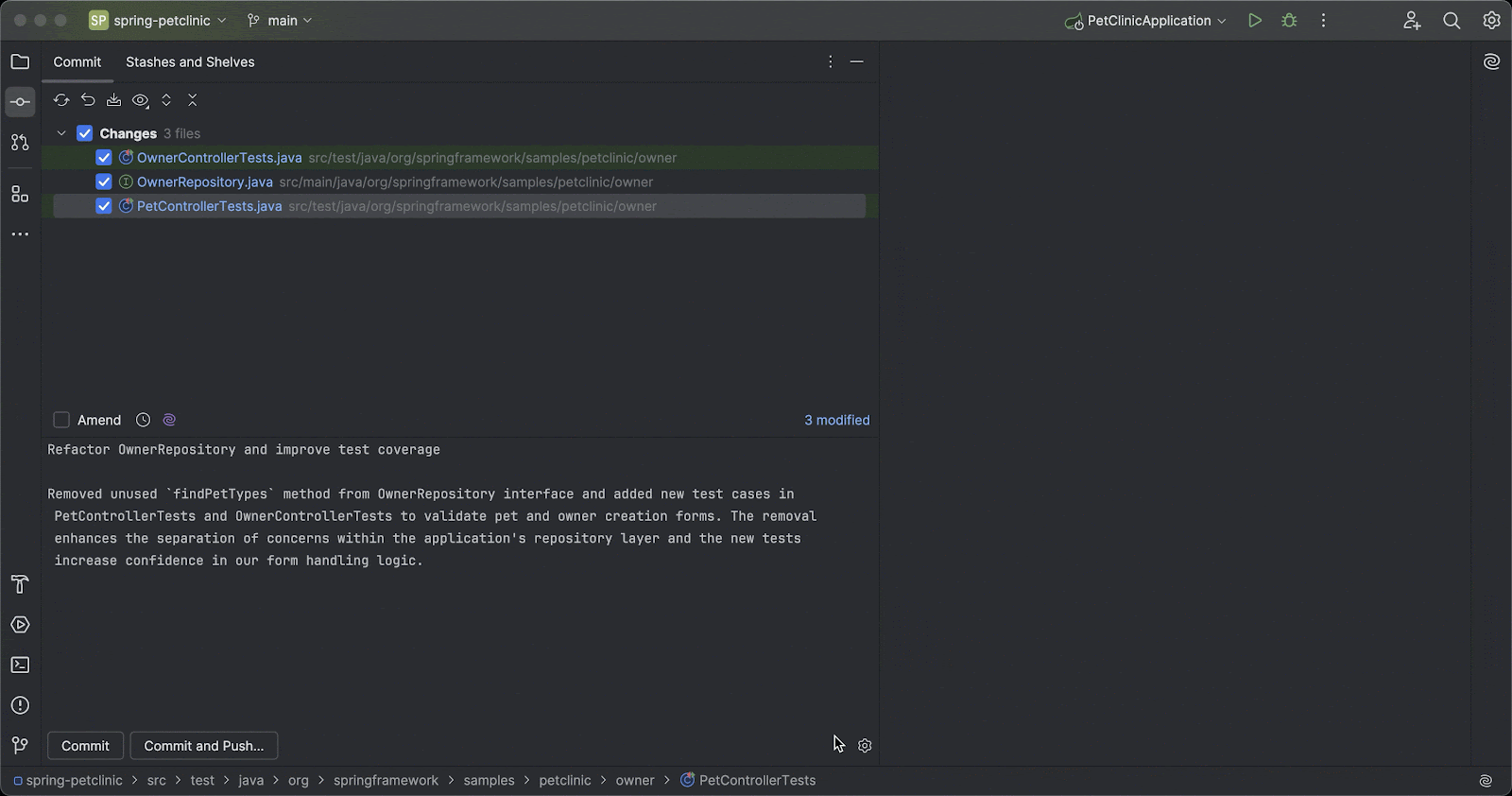Viewport: 1512px width, 796px height.
Task: Click org breadcrumb in navigation bar
Action: tap(299, 781)
